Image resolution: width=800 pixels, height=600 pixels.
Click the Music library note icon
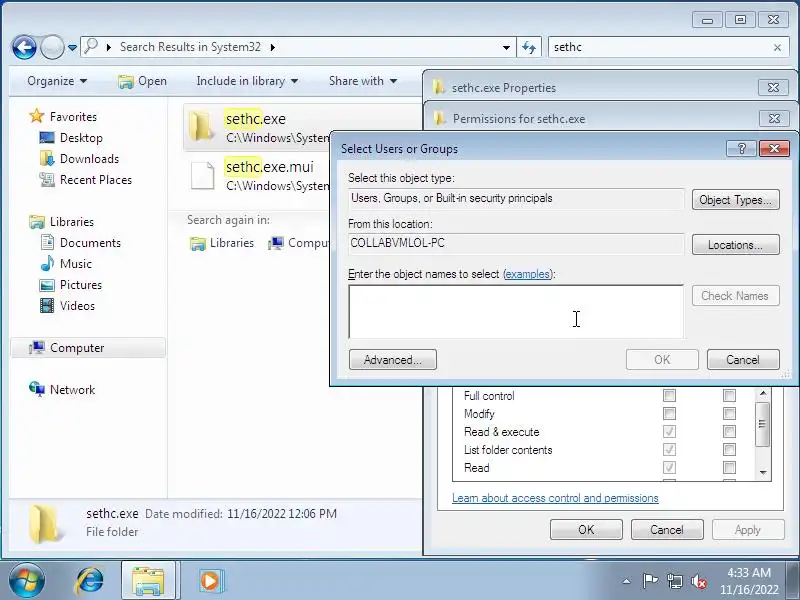47,263
